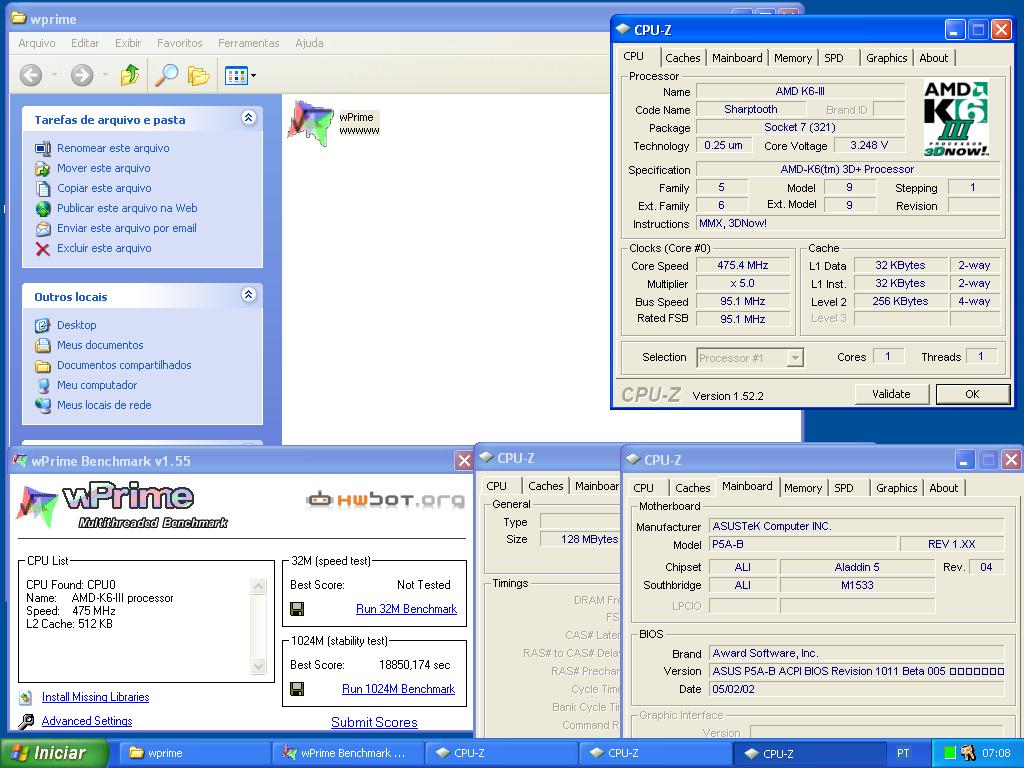Viewport: 1024px width, 768px height.
Task: Open the Install Missing Libraries link
Action: (x=95, y=697)
